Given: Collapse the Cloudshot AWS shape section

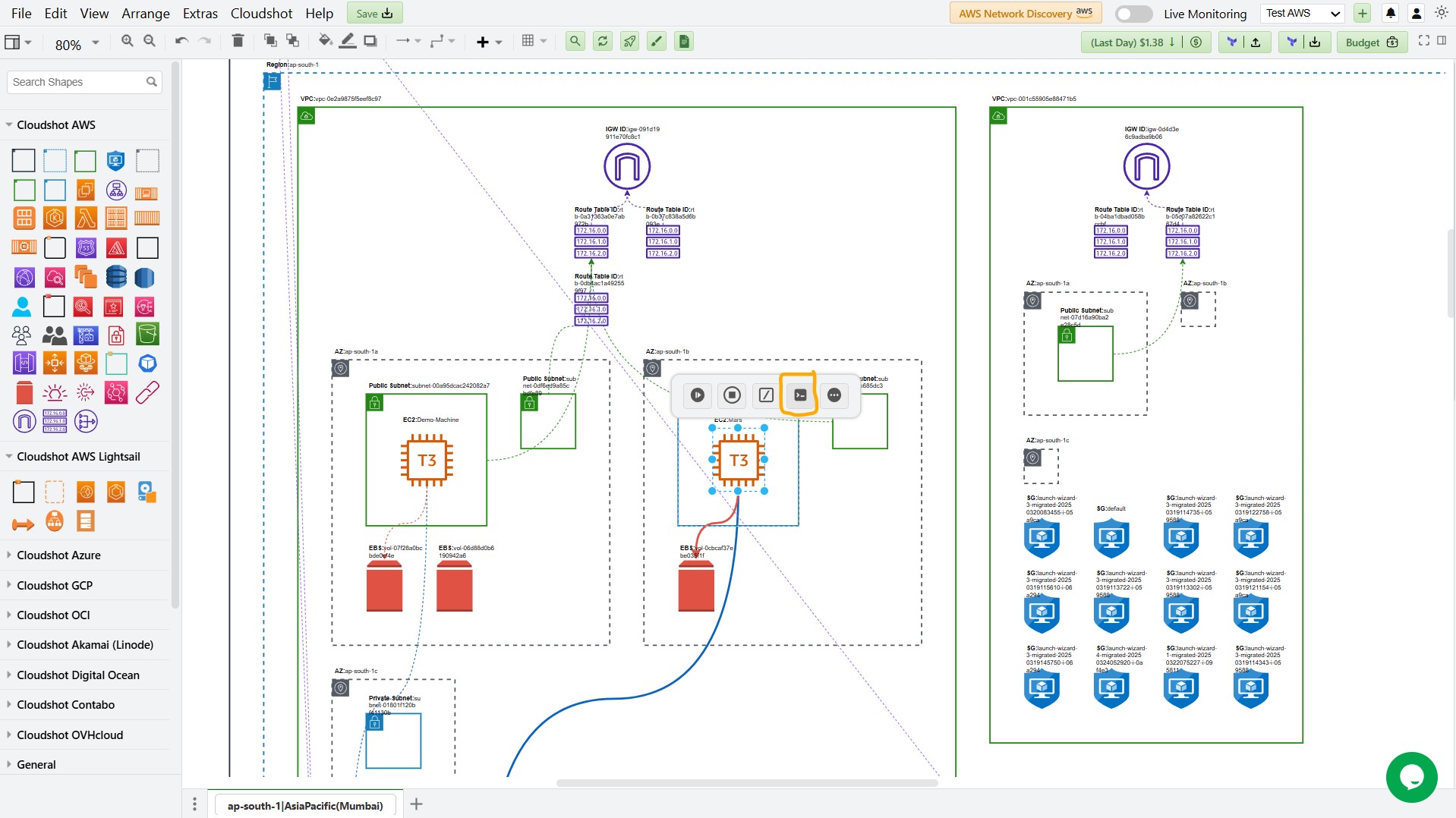Looking at the screenshot, I should point(56,125).
